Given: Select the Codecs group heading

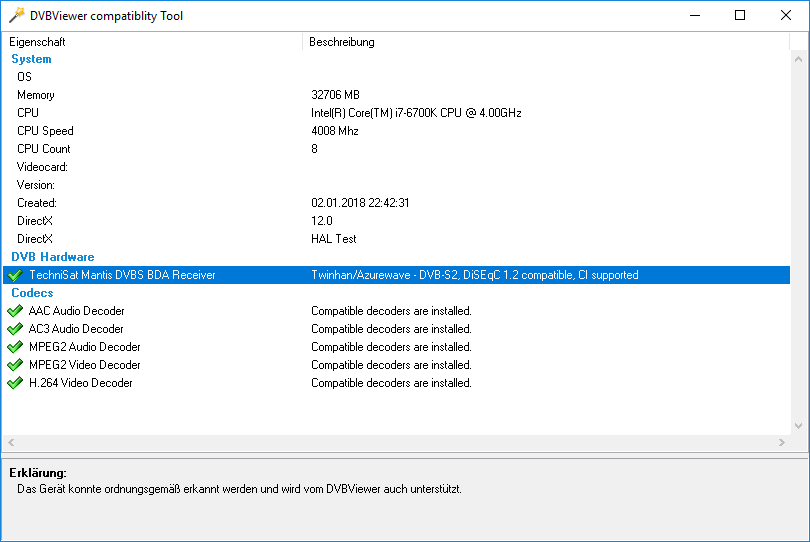Looking at the screenshot, I should click(32, 293).
